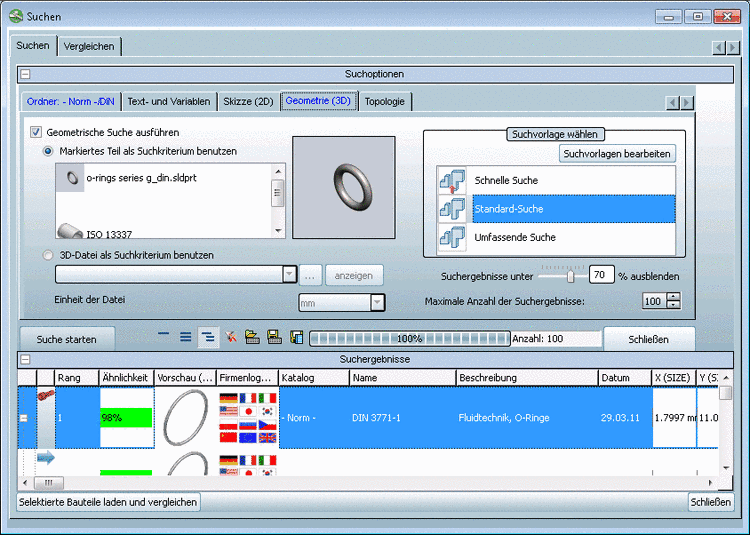Click the export results icon beside progress bar
Viewport: 750px width, 535px height.
[x=296, y=338]
